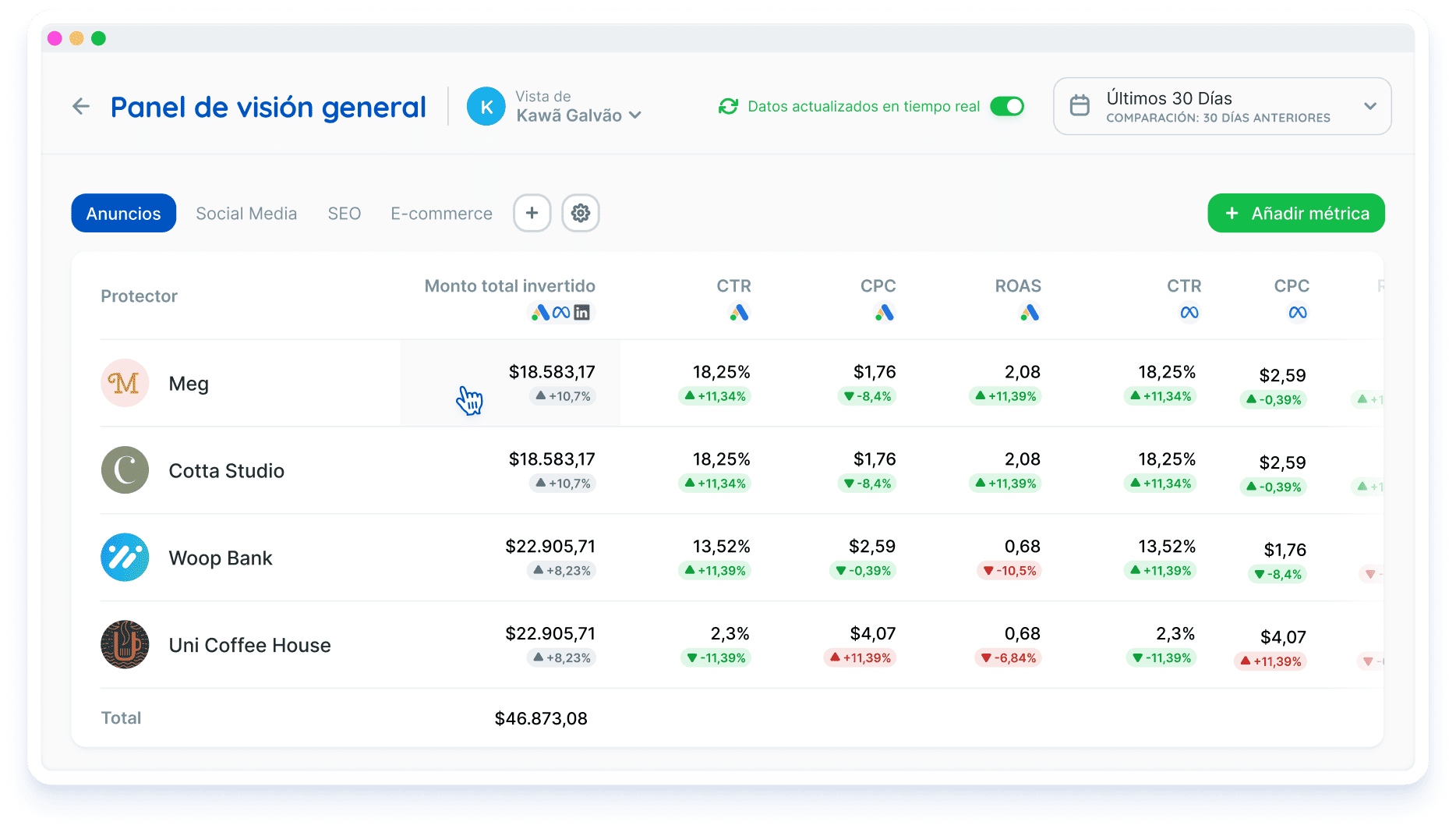The image size is (1456, 829).
Task: Expand Kawã Galvão view chevron
Action: 635,115
